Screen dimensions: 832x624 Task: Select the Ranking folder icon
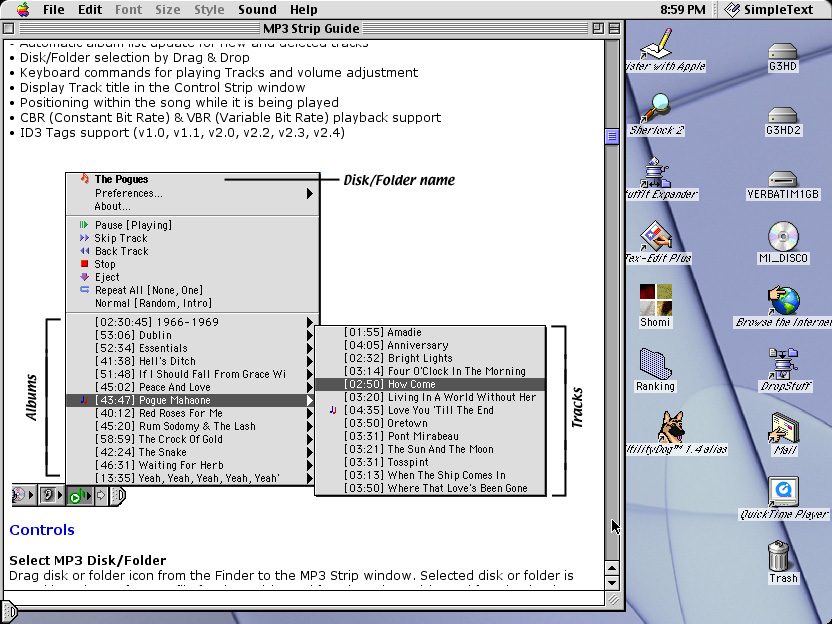pos(656,363)
